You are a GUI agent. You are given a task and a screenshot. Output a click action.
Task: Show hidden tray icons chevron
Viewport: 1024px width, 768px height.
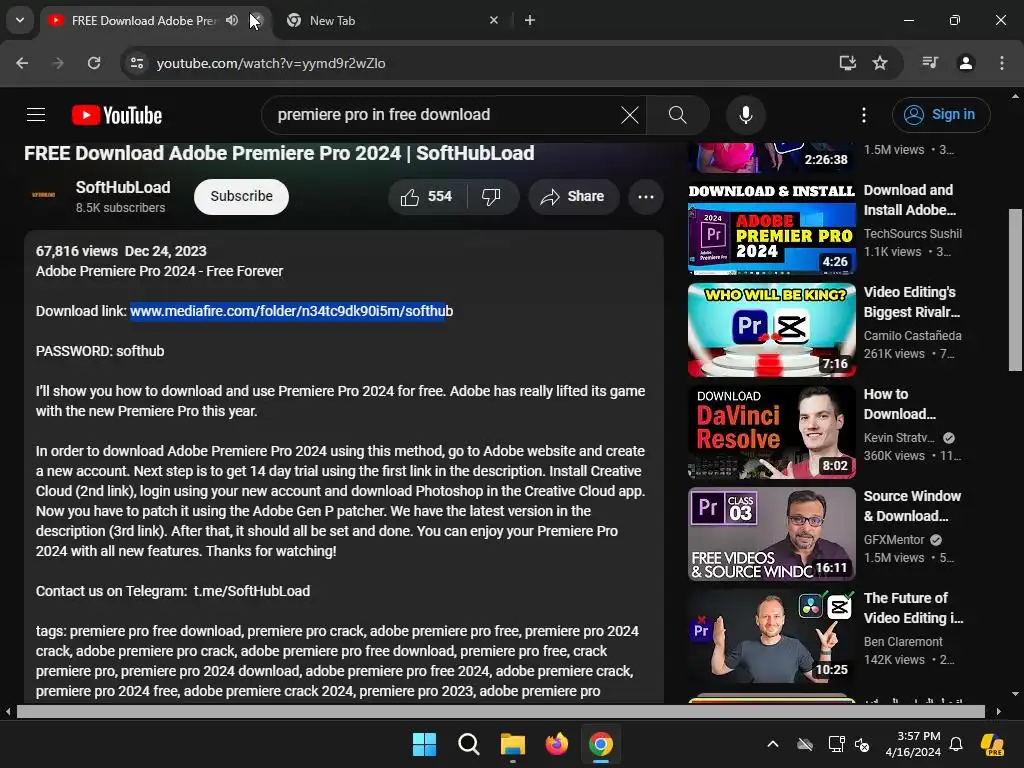coord(773,744)
